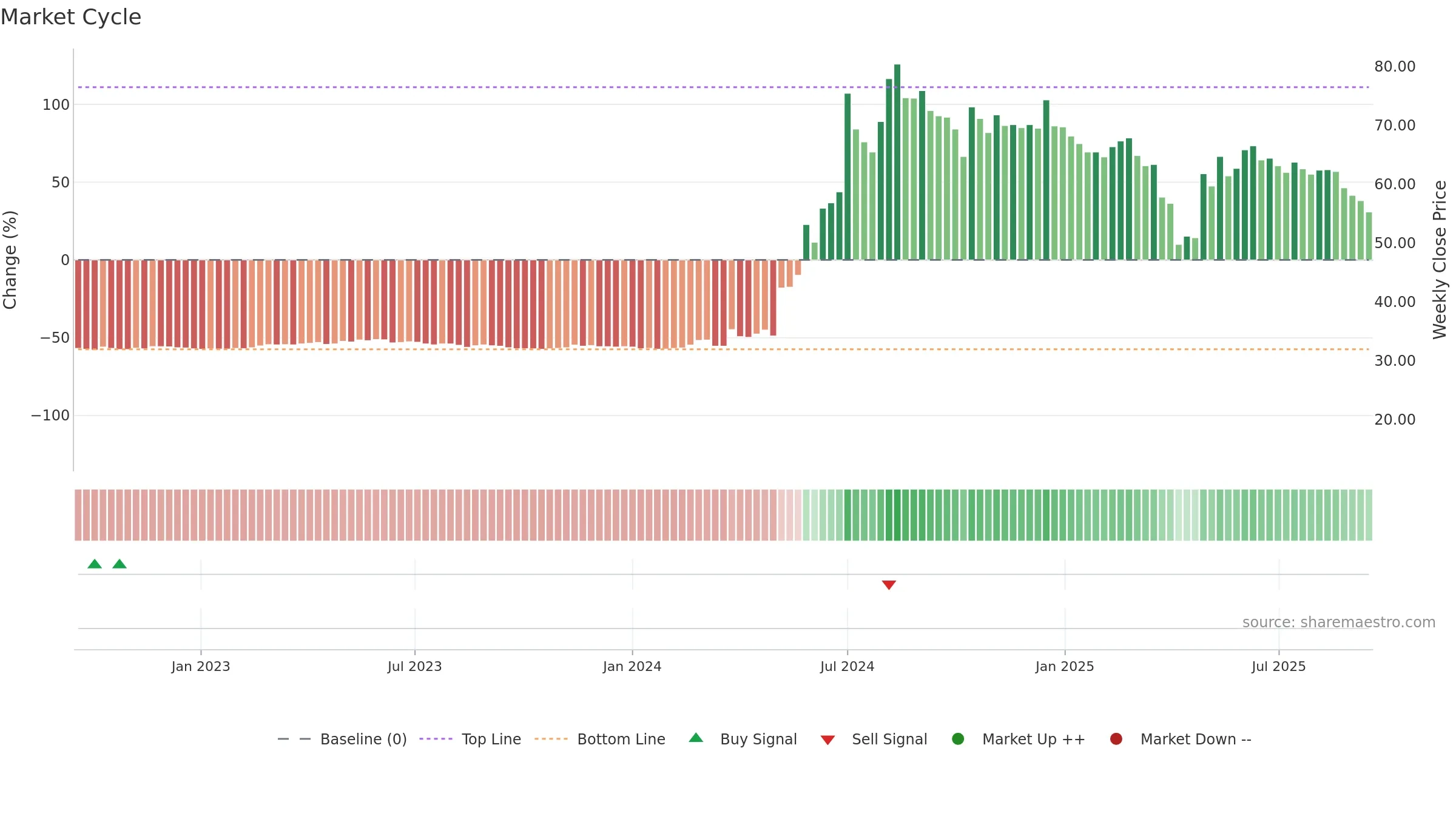Click the Top Line purple dotted legend icon
Viewport: 1456px width, 819px height.
436,739
